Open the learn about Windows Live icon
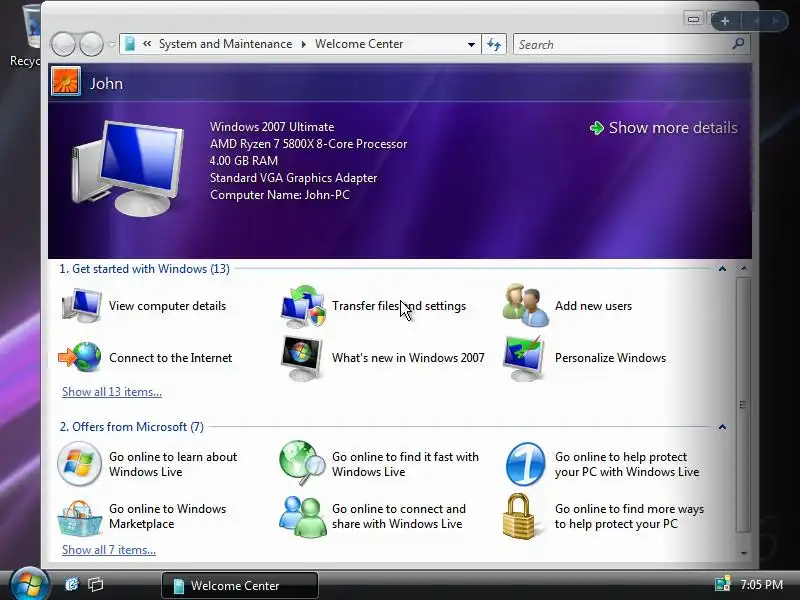The height and width of the screenshot is (600, 800). tap(79, 464)
